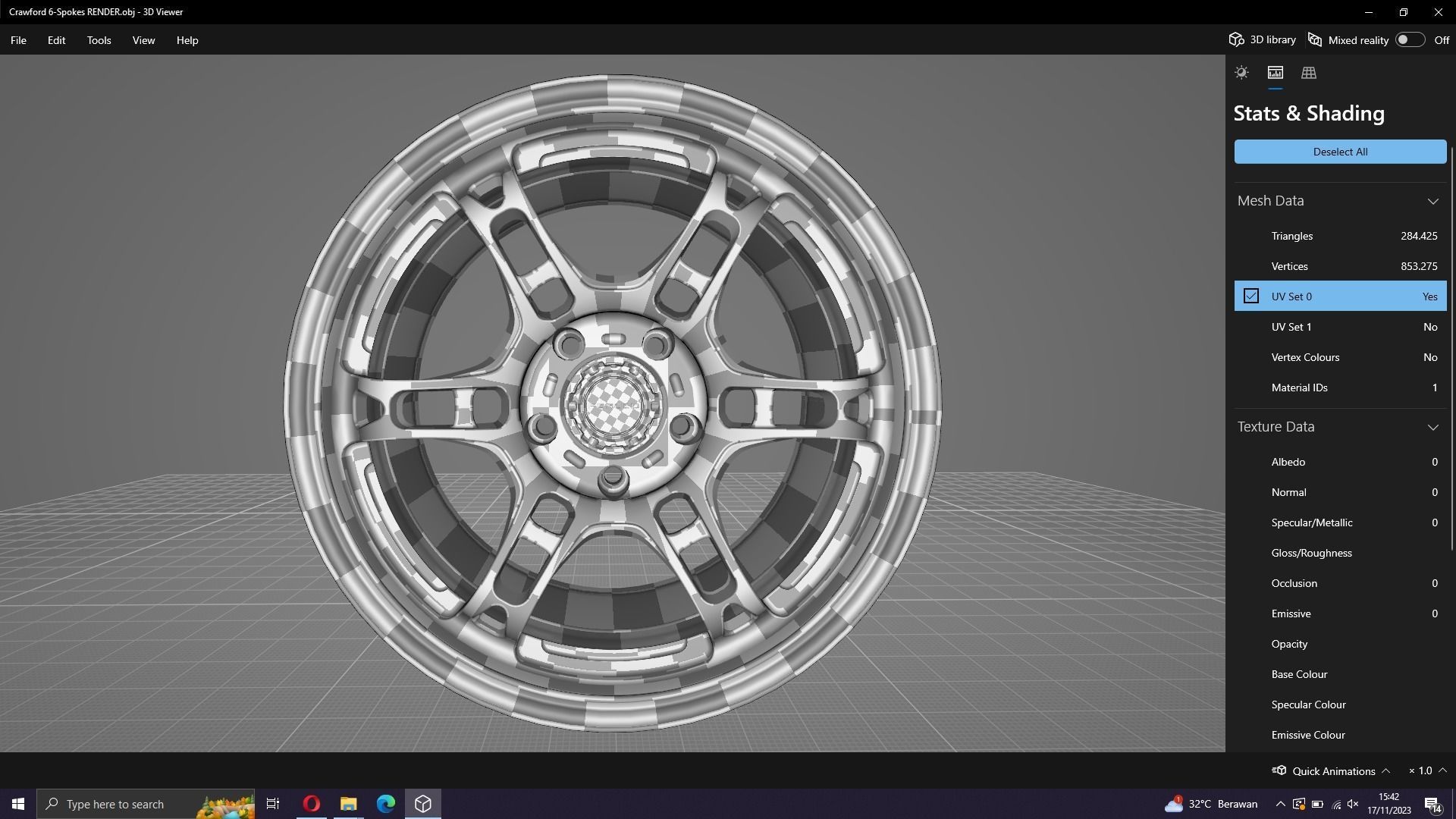Image resolution: width=1456 pixels, height=819 pixels.
Task: Open the Grid & Views tab icon
Action: click(x=1308, y=73)
